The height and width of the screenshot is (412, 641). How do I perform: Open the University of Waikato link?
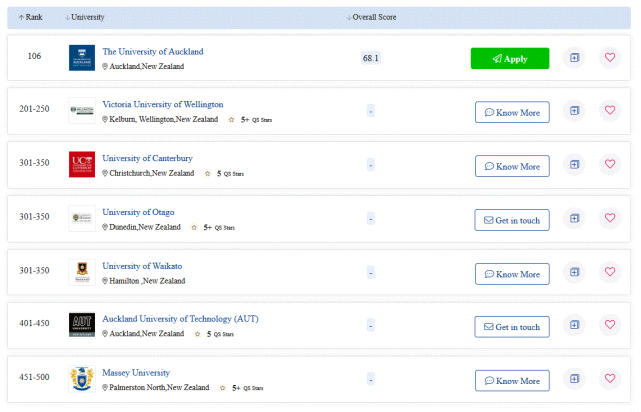point(142,266)
